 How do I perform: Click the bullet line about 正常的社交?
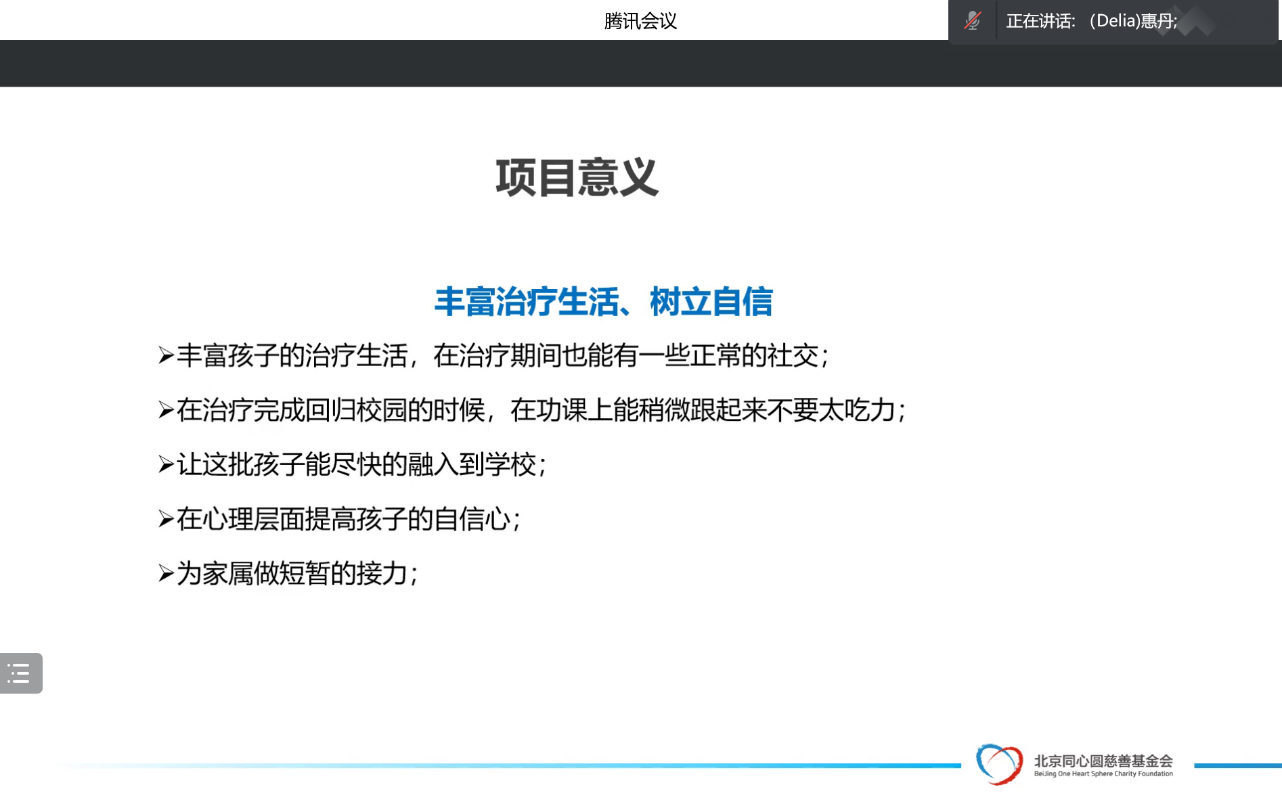tap(500, 355)
